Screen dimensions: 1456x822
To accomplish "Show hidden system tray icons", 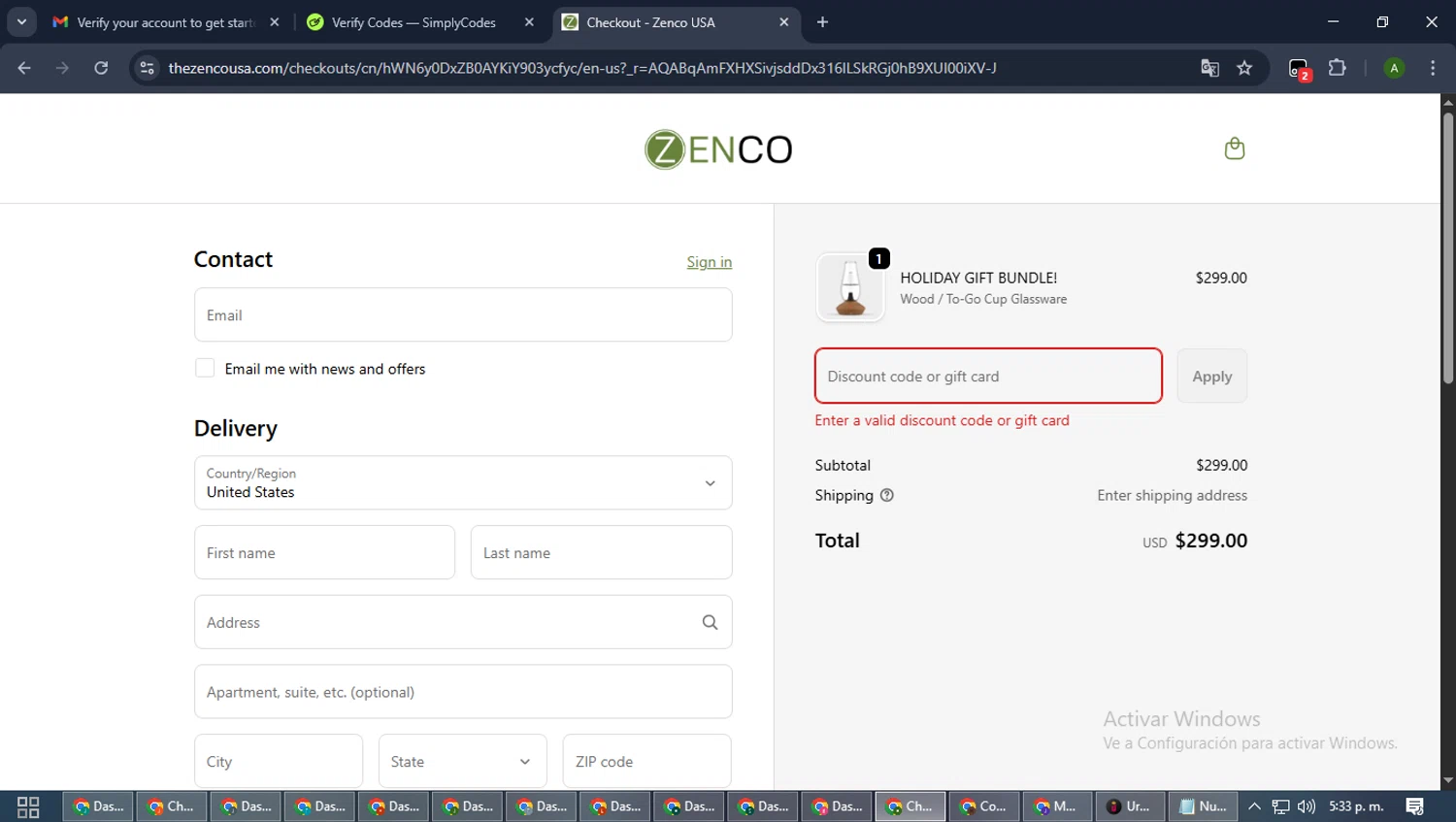I will [1254, 806].
